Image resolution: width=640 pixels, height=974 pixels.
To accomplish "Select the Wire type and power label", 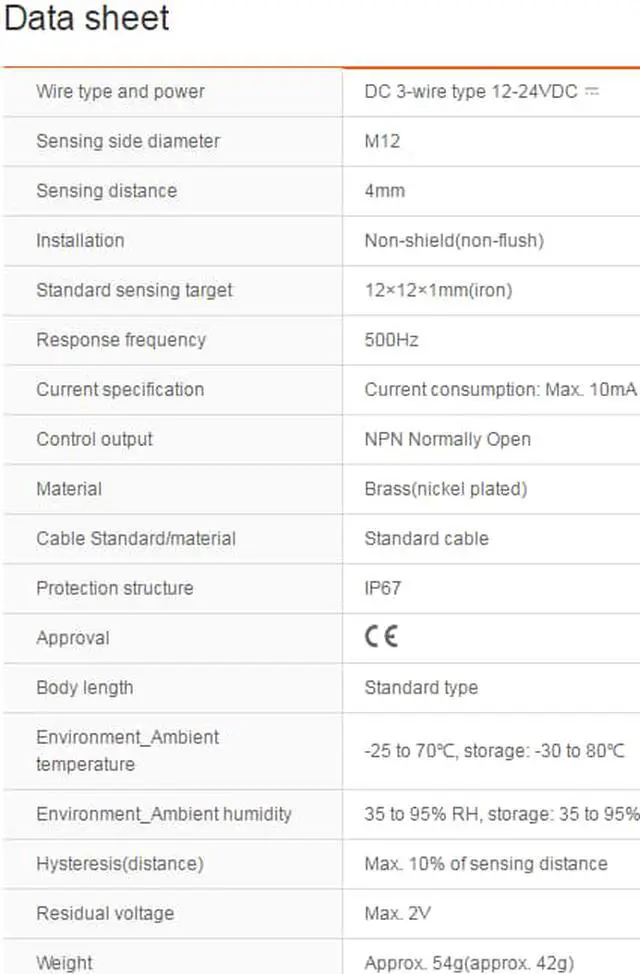I will (120, 91).
